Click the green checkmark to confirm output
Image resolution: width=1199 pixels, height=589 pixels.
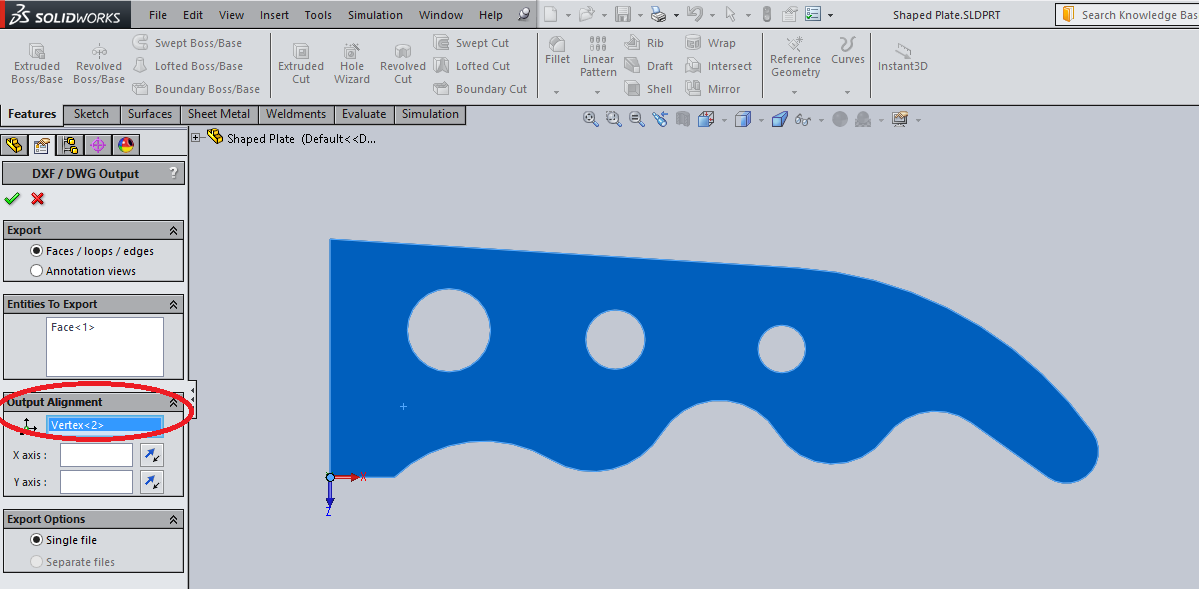12,199
